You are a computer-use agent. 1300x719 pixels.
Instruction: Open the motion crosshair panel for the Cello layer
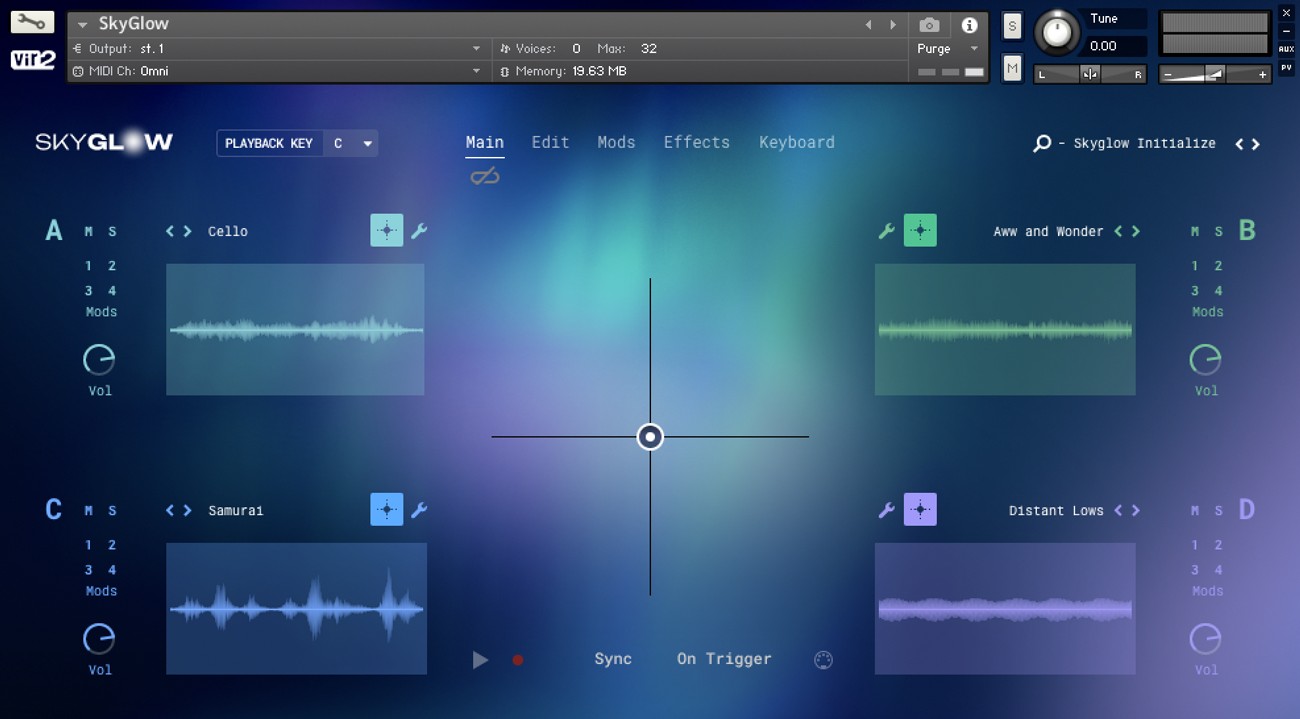click(387, 230)
